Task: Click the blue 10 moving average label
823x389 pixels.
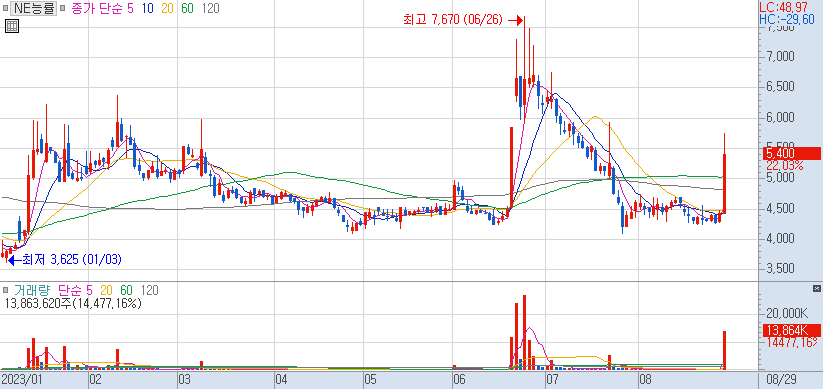Action: (x=147, y=8)
